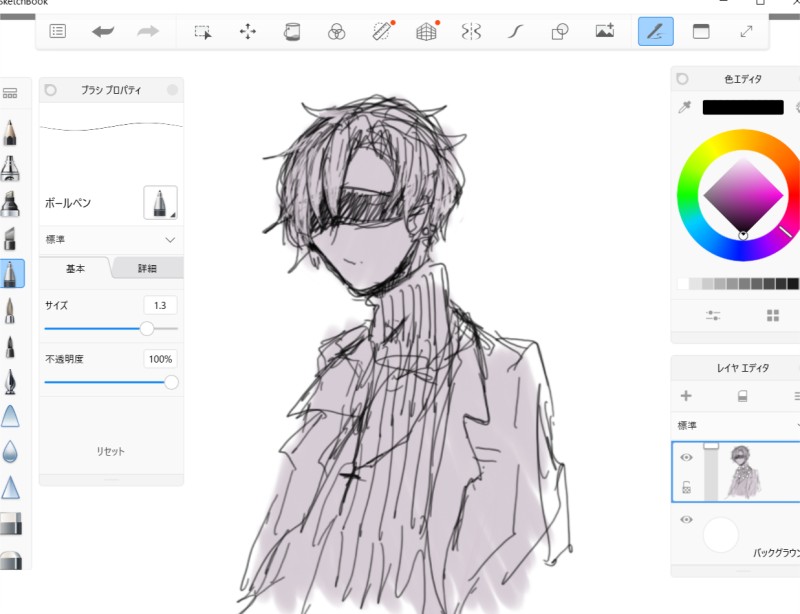Click inside the color diamond picker
The height and width of the screenshot is (614, 800).
pyautogui.click(x=743, y=195)
